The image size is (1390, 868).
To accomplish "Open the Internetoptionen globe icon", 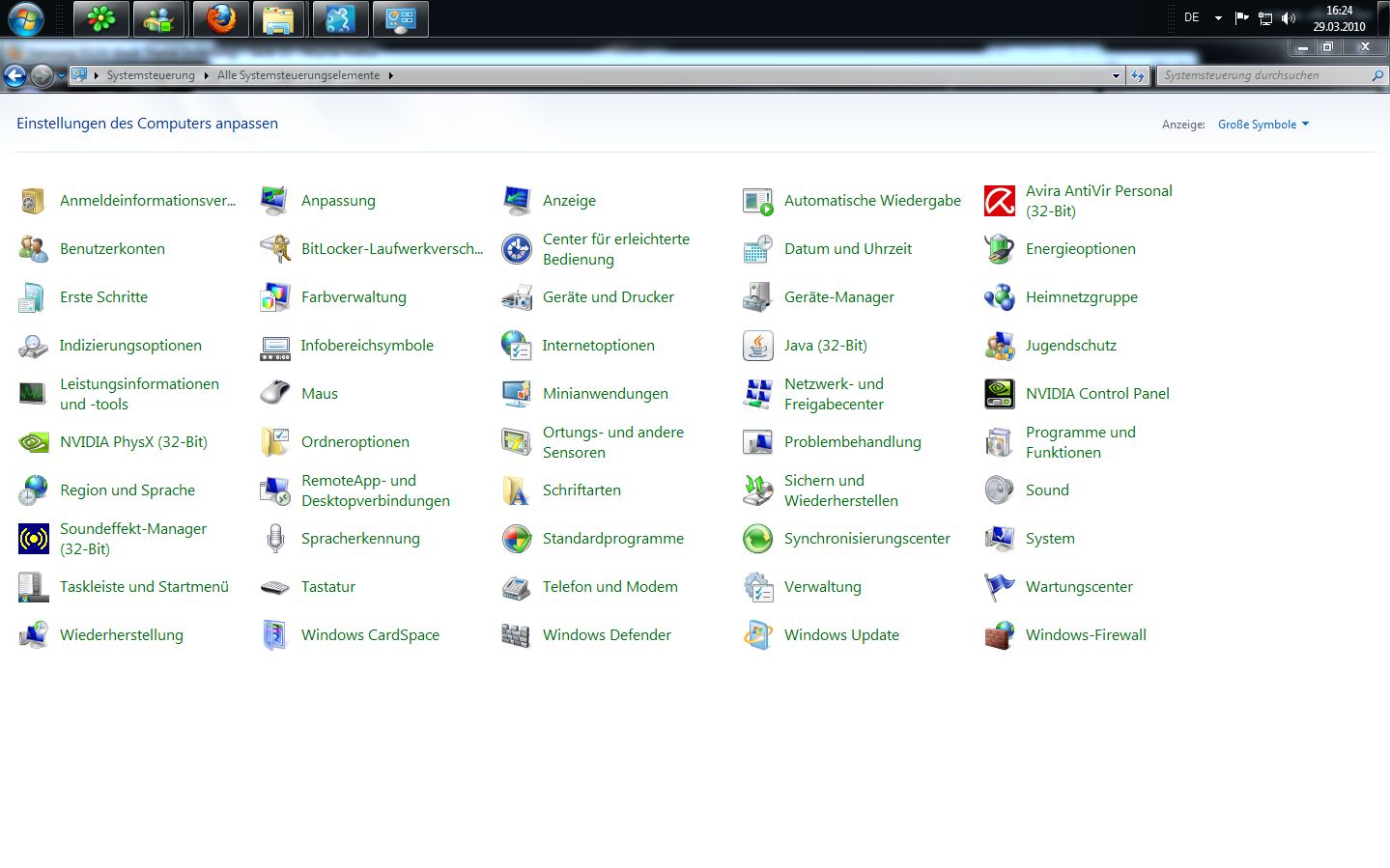I will pyautogui.click(x=516, y=346).
